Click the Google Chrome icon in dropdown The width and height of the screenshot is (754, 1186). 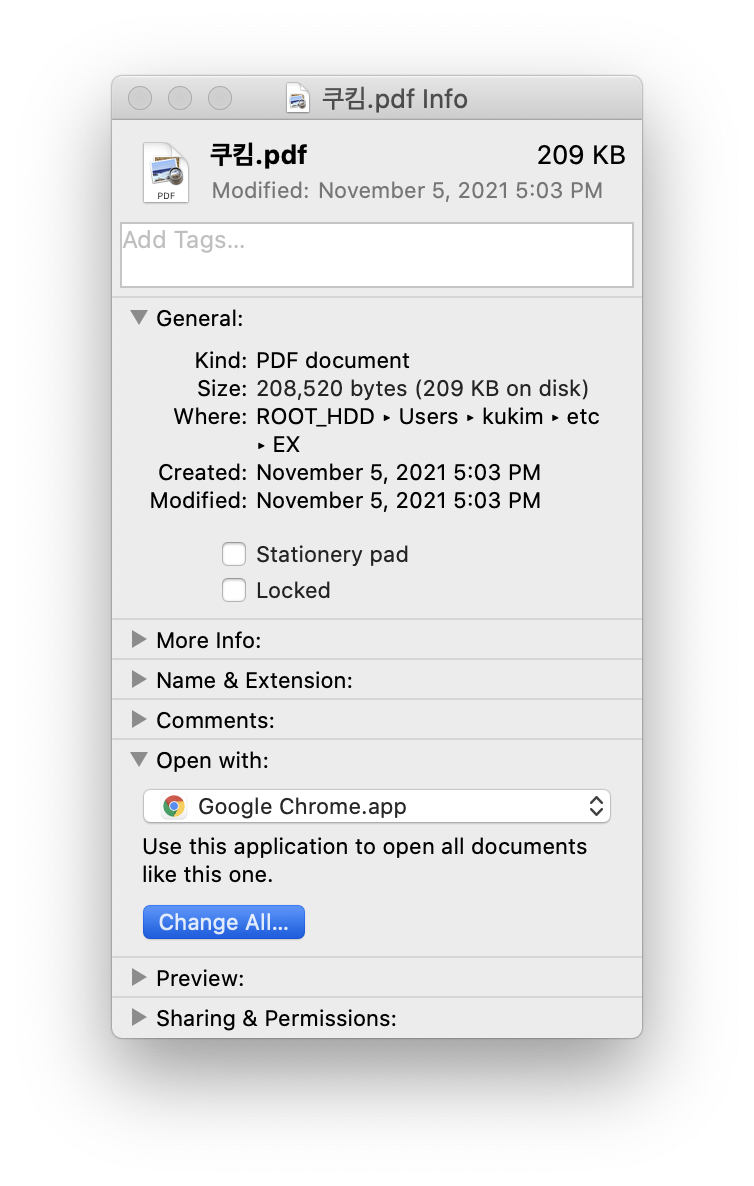(174, 806)
